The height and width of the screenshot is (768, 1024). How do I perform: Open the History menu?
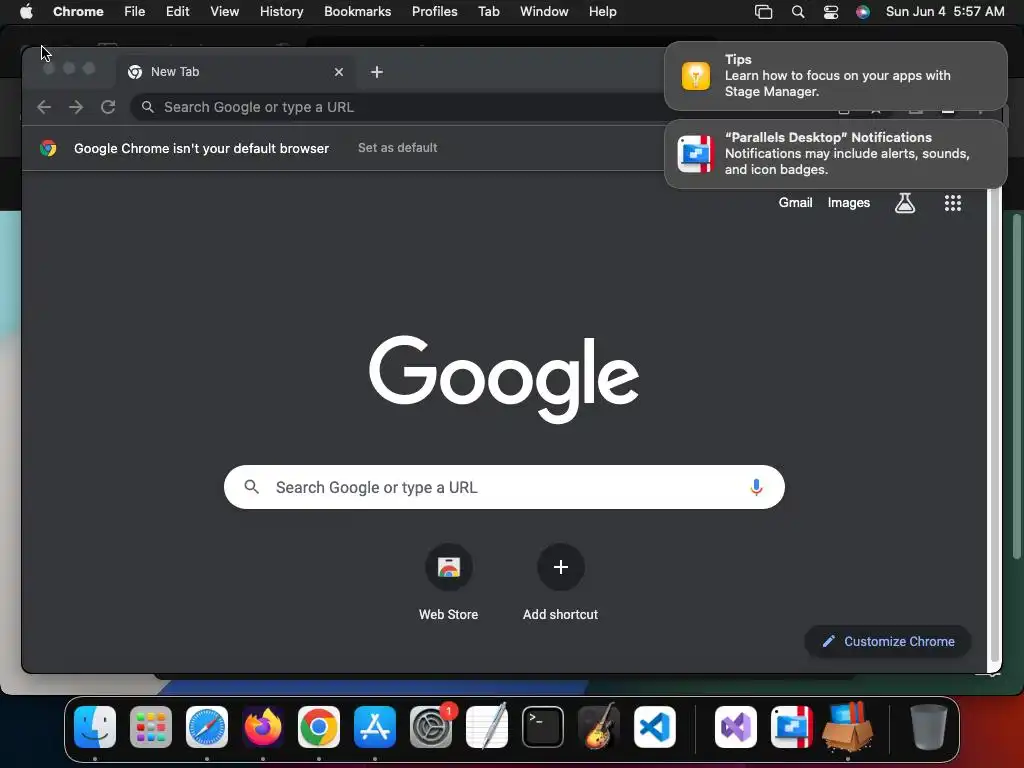(281, 12)
